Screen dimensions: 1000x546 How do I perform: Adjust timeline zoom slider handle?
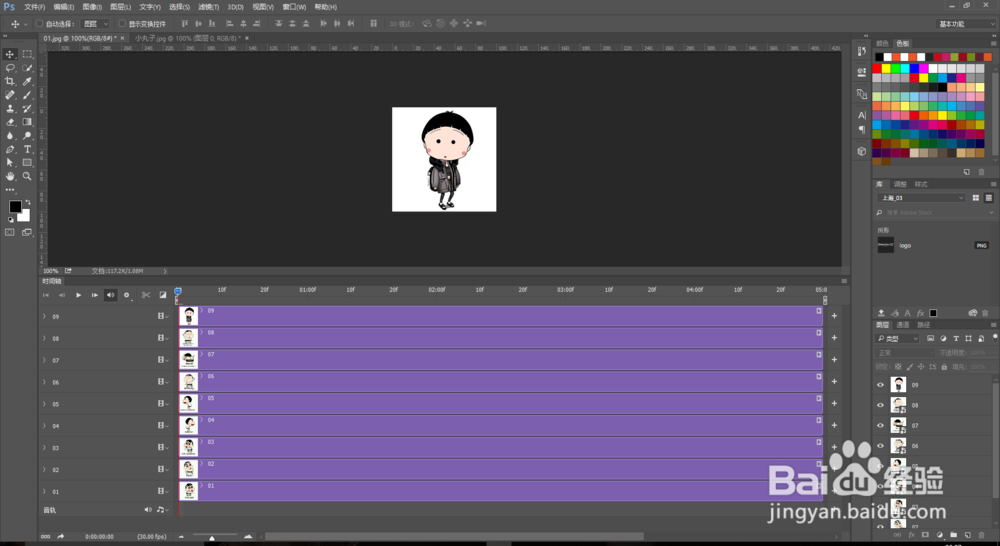pyautogui.click(x=212, y=538)
